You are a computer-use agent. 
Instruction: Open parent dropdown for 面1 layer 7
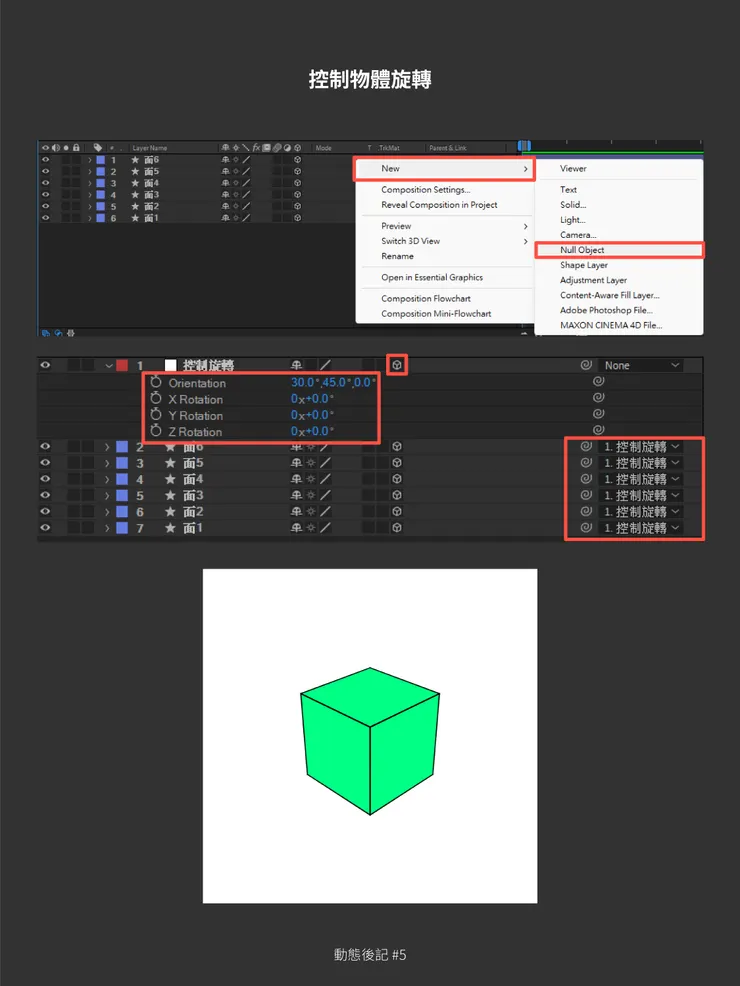(x=641, y=528)
